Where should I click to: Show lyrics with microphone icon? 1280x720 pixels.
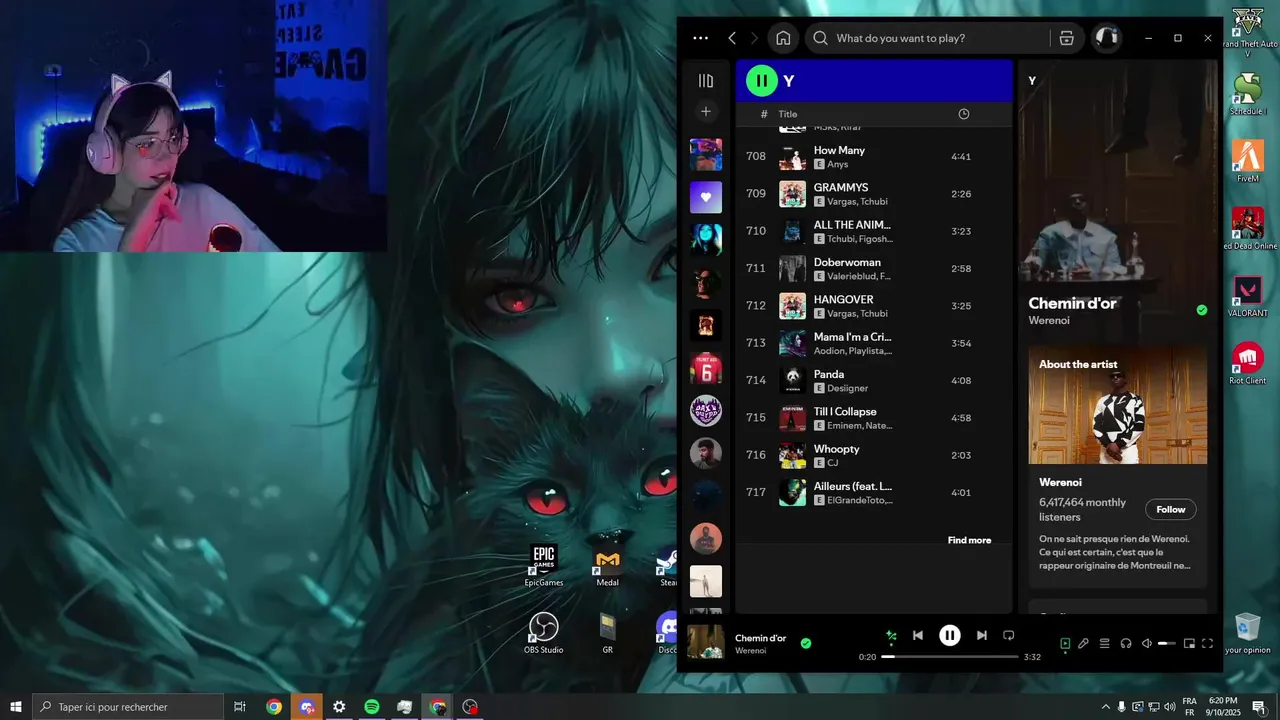[x=1083, y=644]
